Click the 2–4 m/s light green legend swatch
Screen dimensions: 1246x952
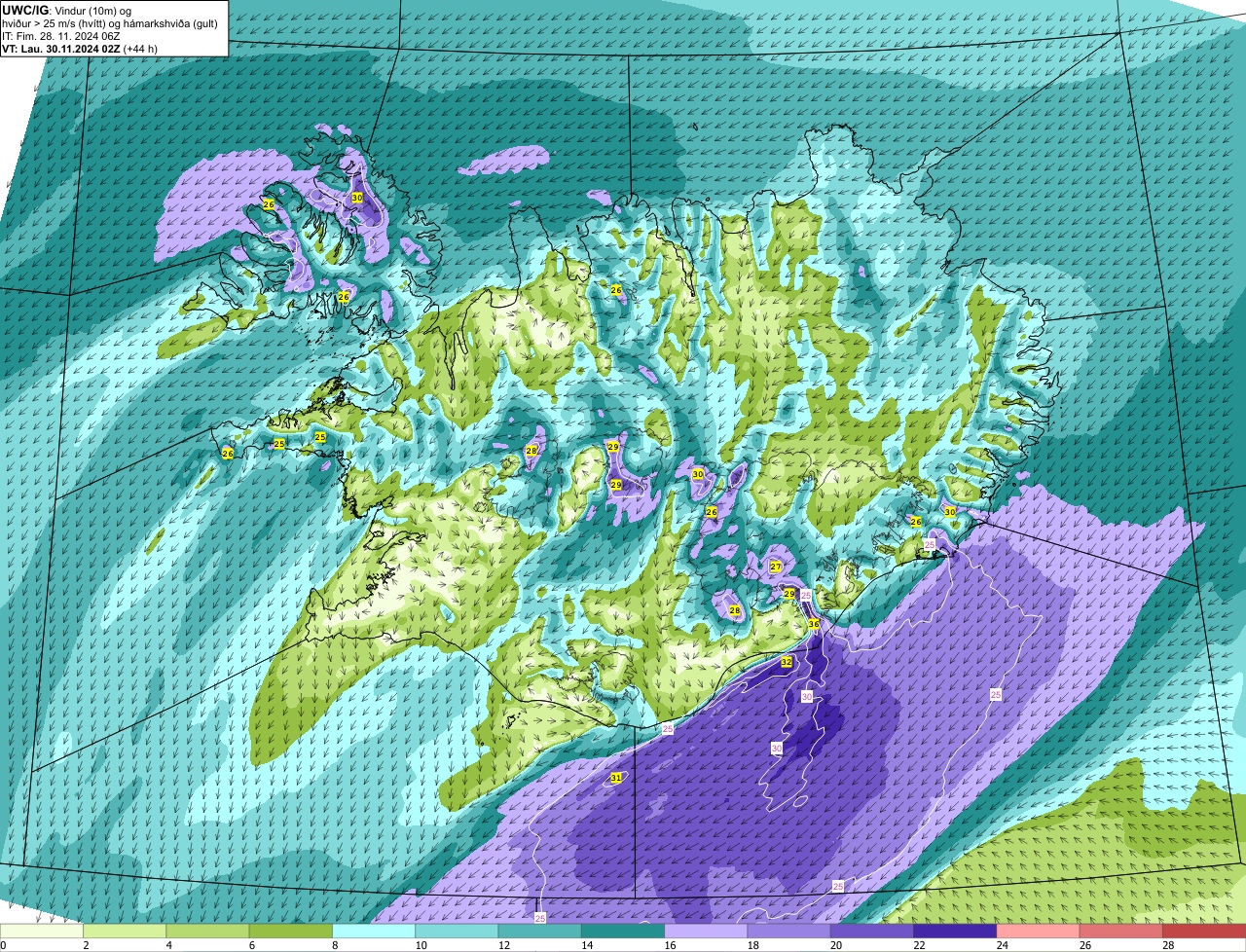[125, 932]
